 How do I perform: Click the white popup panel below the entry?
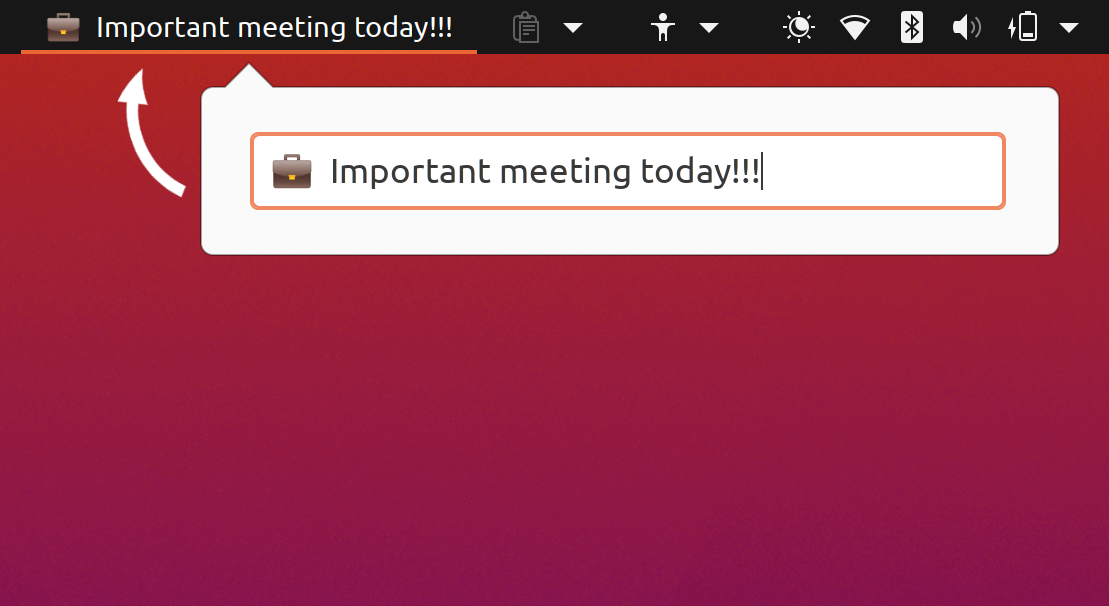point(629,231)
